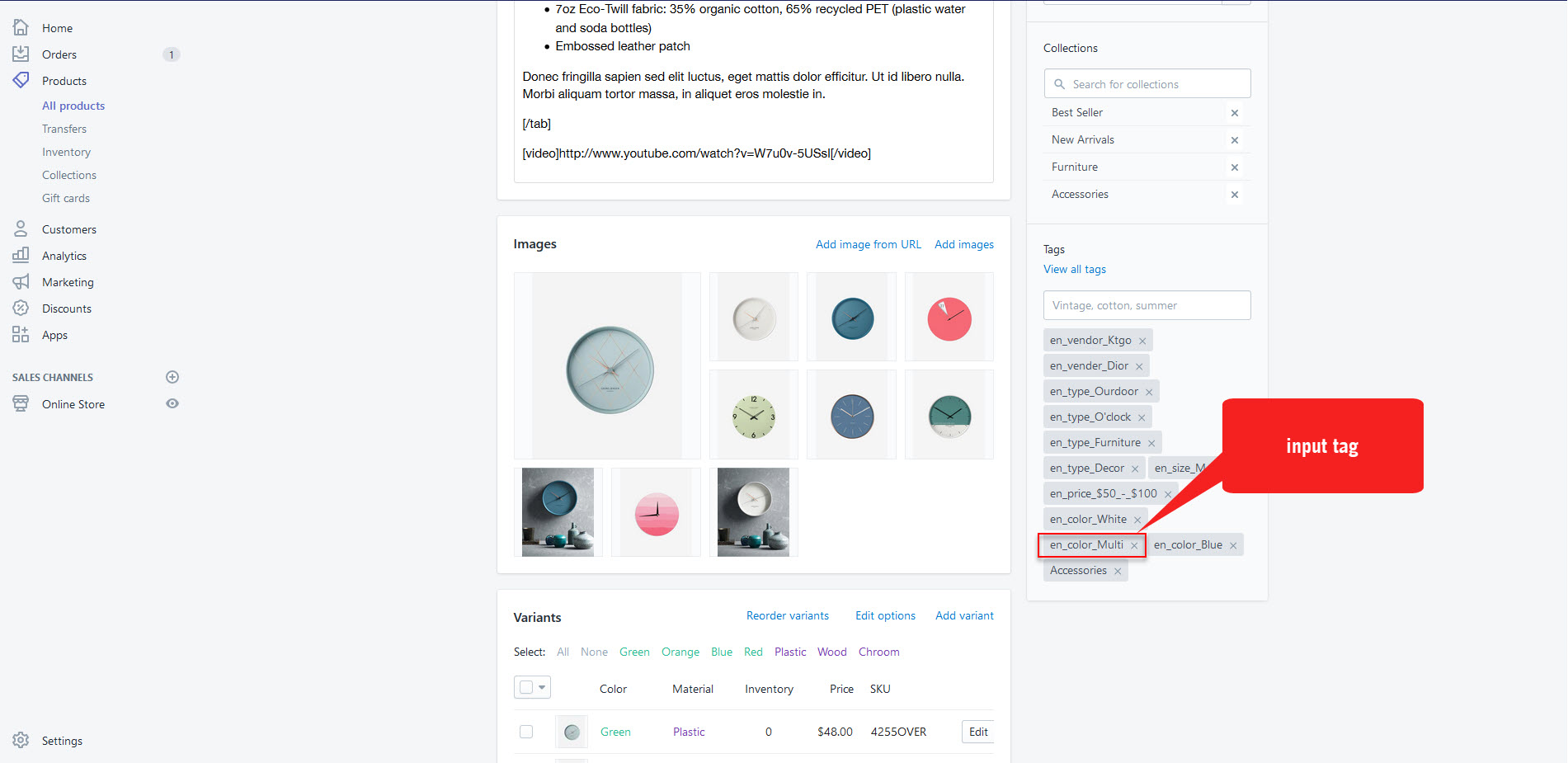Click the Marketing megaphone icon
The width and height of the screenshot is (1568, 763).
(21, 281)
